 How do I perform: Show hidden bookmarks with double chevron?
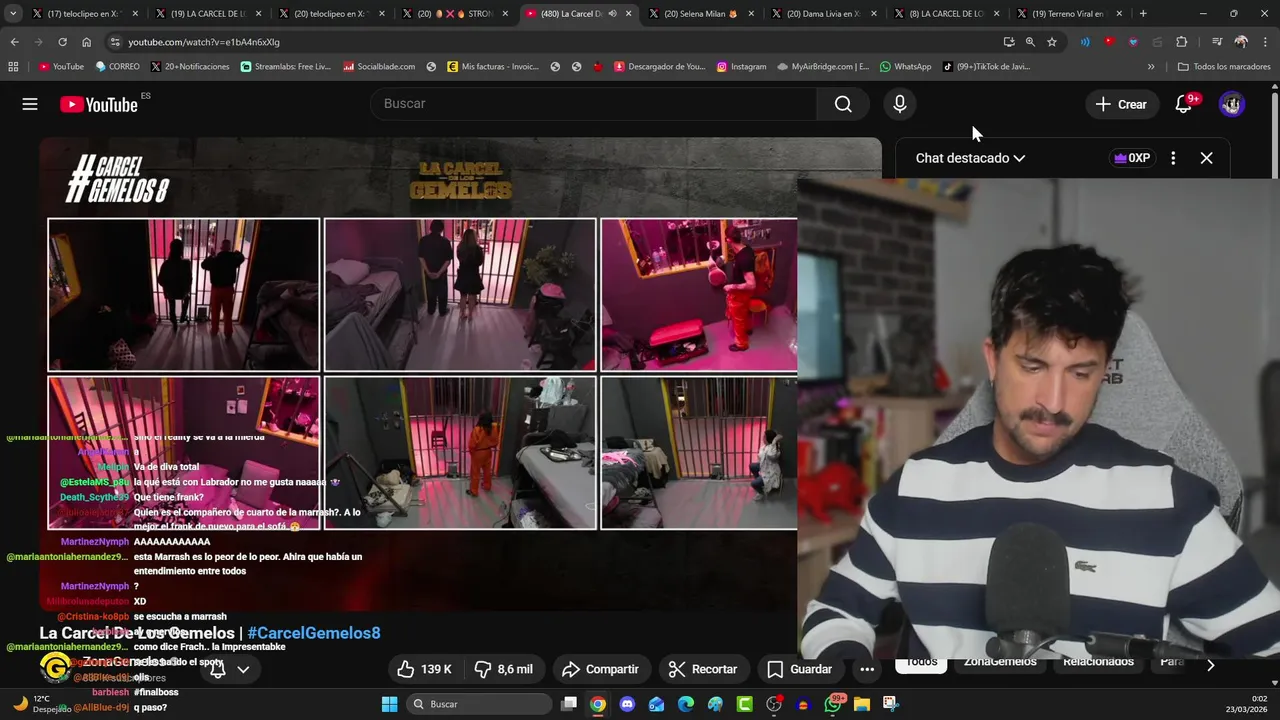[1151, 67]
